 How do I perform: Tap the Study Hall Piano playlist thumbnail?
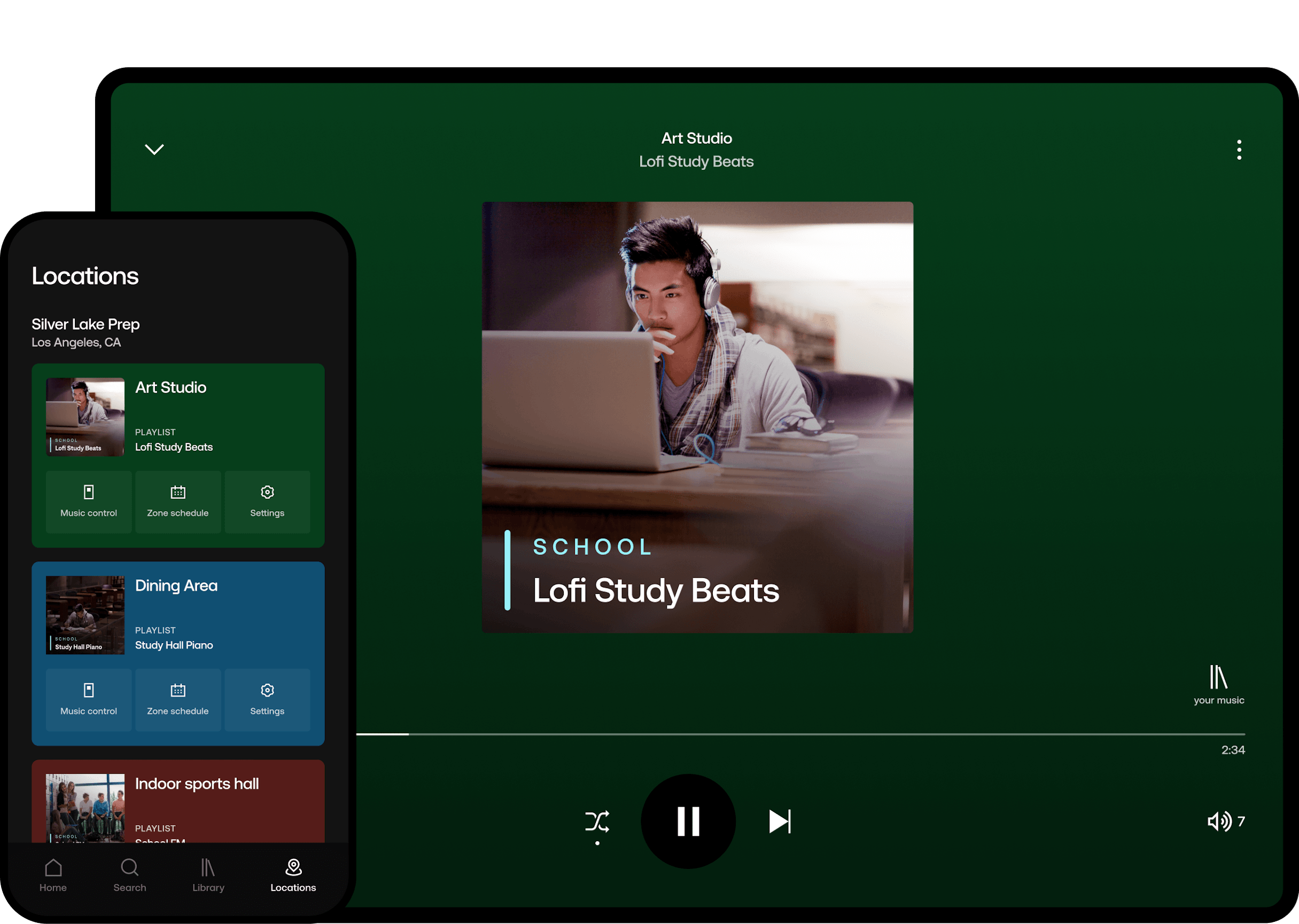coord(85,614)
